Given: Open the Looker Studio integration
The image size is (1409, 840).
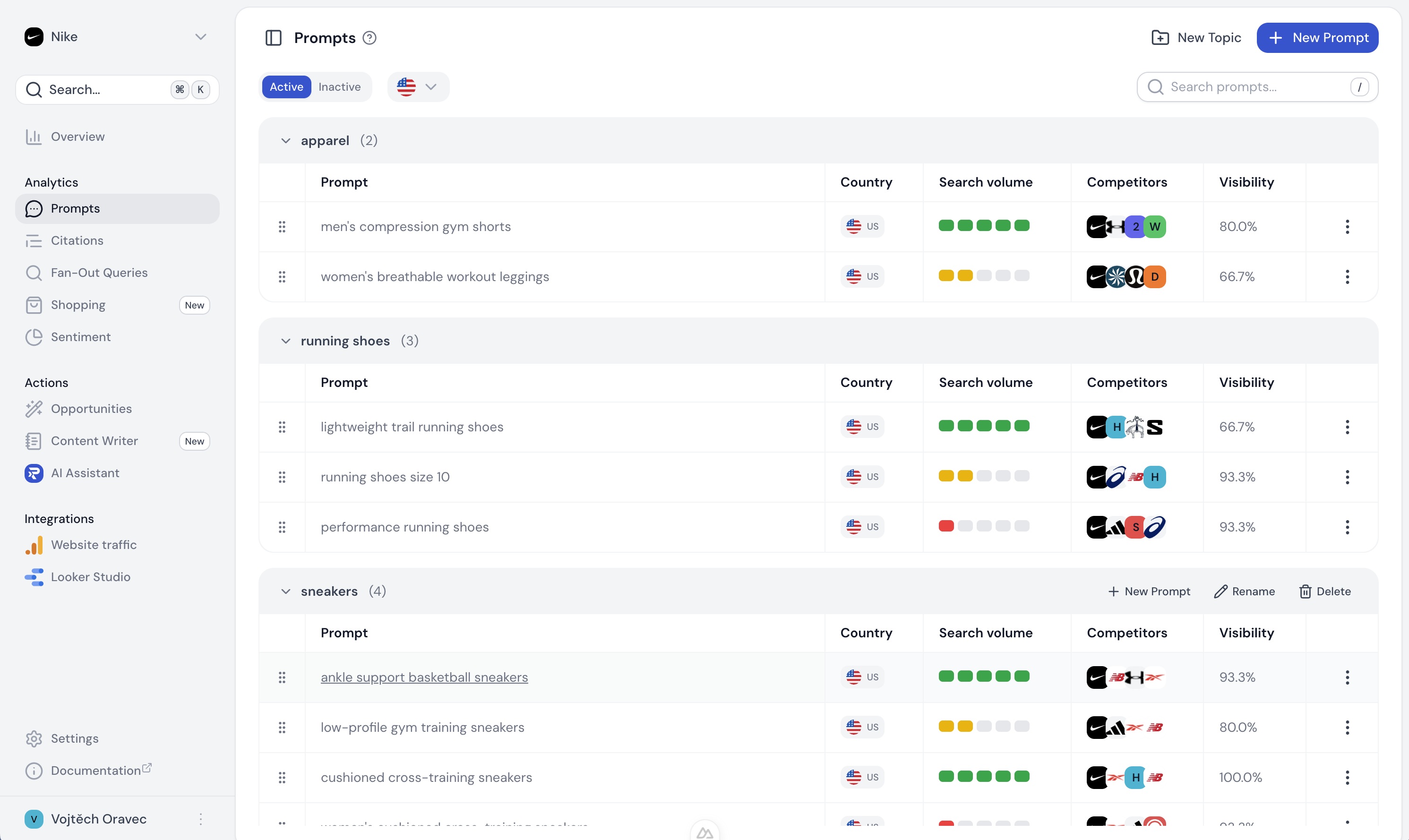Looking at the screenshot, I should (x=91, y=577).
